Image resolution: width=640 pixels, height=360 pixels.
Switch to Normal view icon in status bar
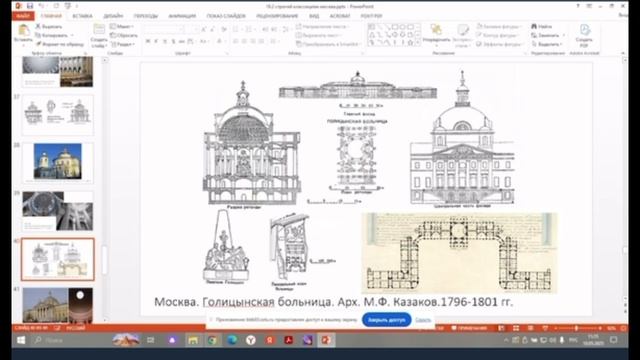[501, 328]
